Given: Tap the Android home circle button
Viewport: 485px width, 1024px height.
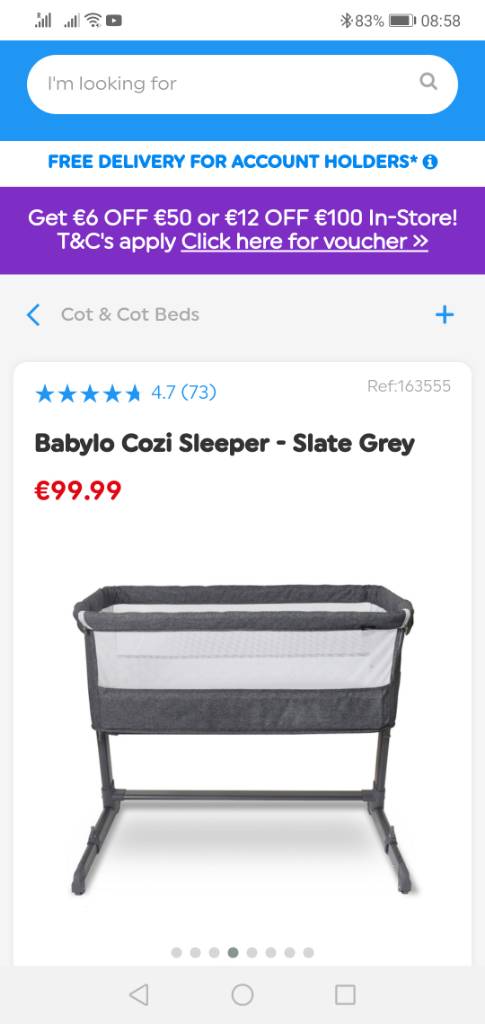Looking at the screenshot, I should pyautogui.click(x=242, y=995).
